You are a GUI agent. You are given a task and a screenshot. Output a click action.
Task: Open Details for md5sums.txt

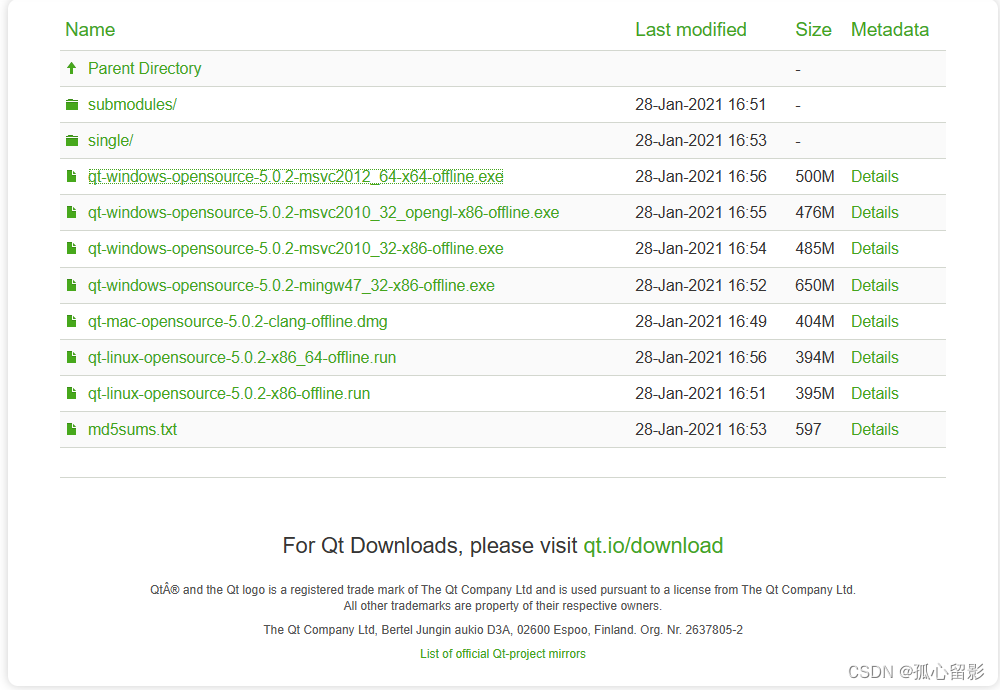coord(874,429)
